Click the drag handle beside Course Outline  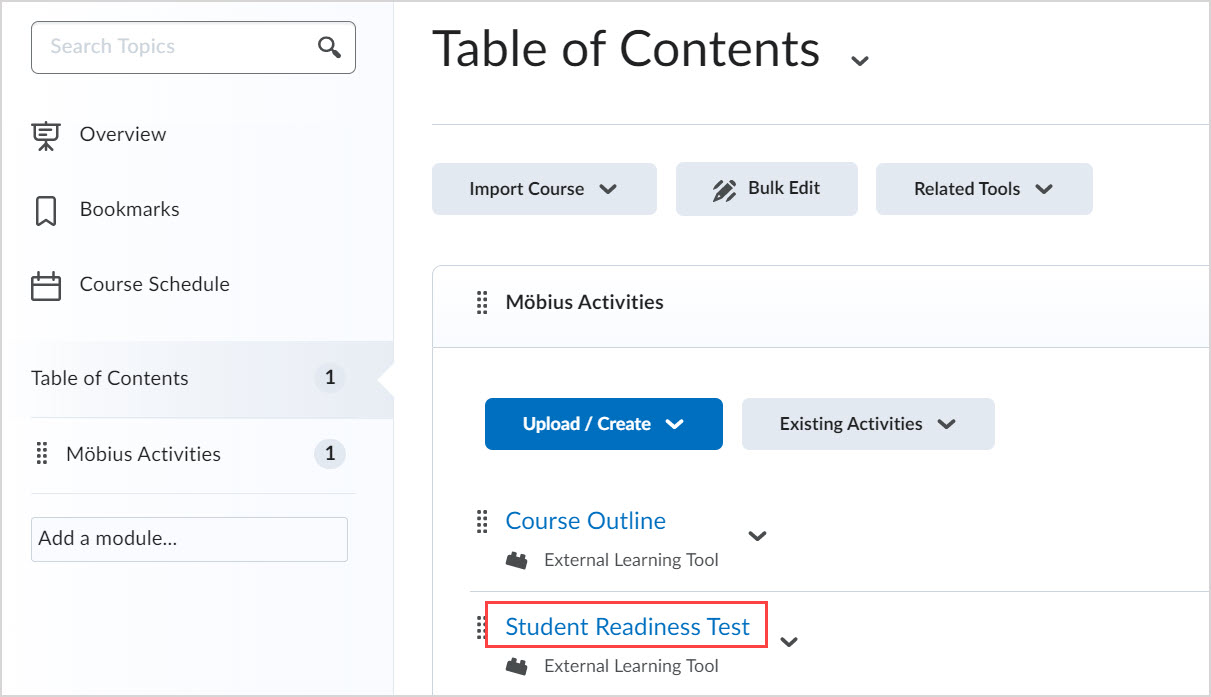(482, 521)
